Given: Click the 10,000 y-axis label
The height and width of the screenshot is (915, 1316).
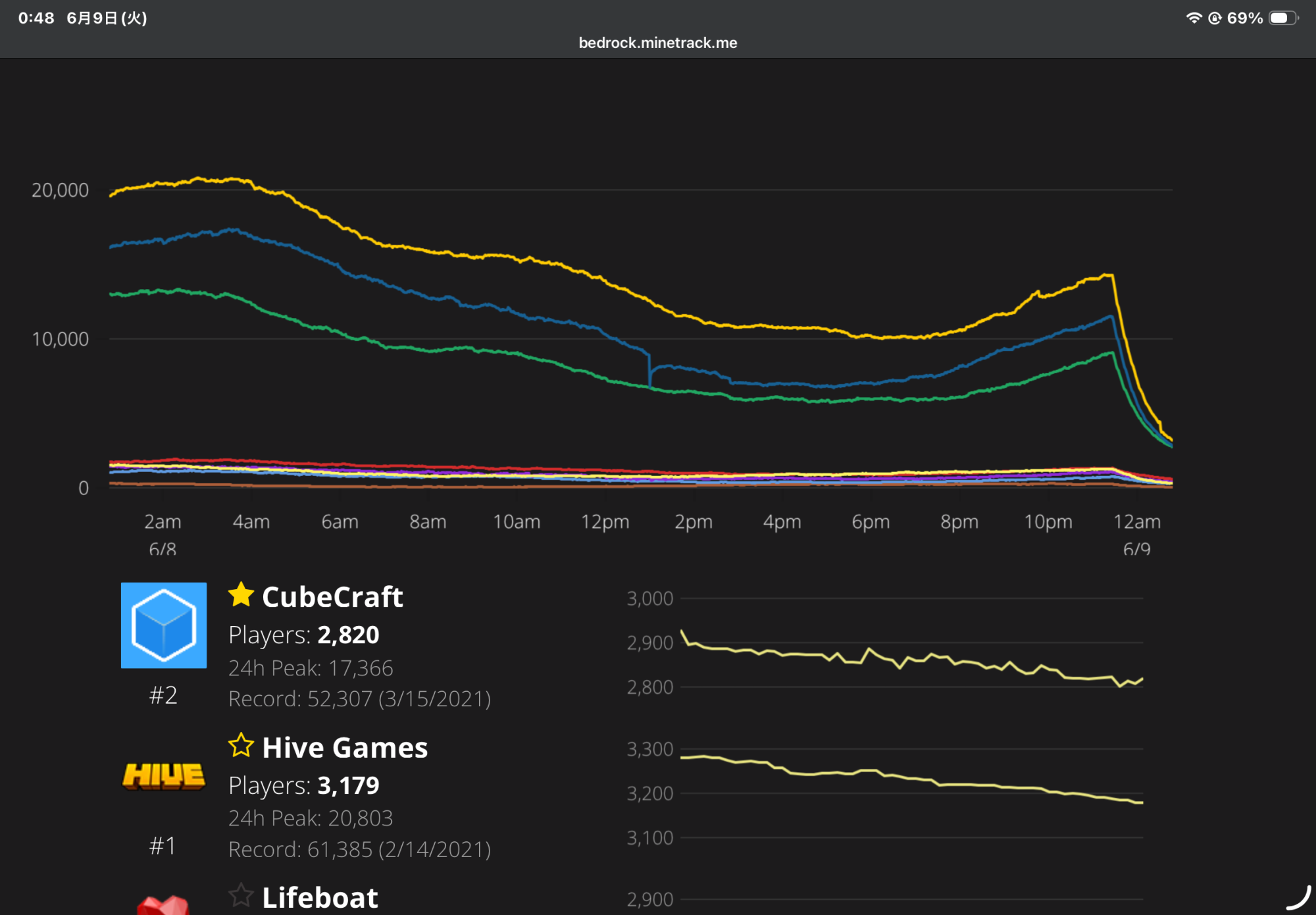Looking at the screenshot, I should point(60,339).
